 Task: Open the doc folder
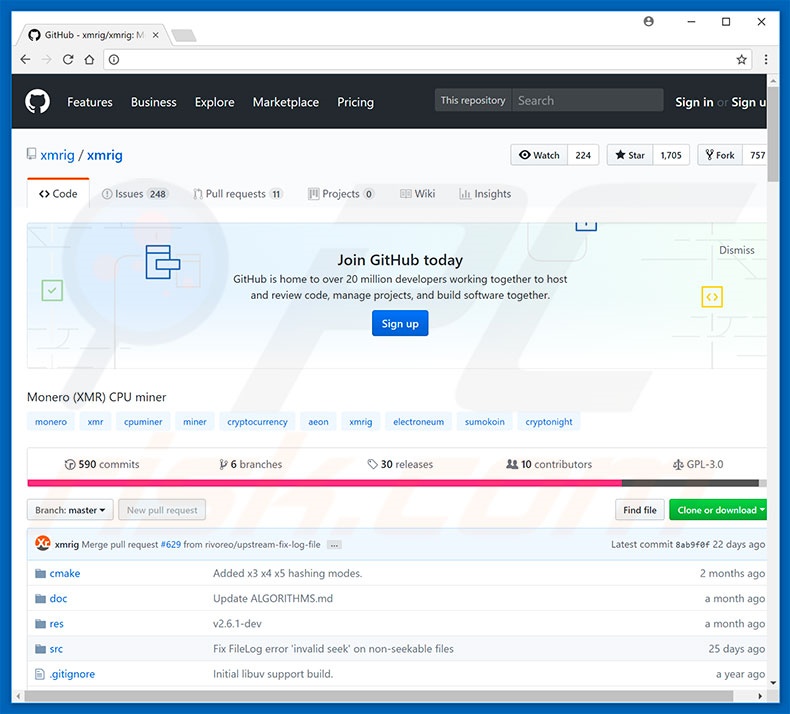(58, 599)
